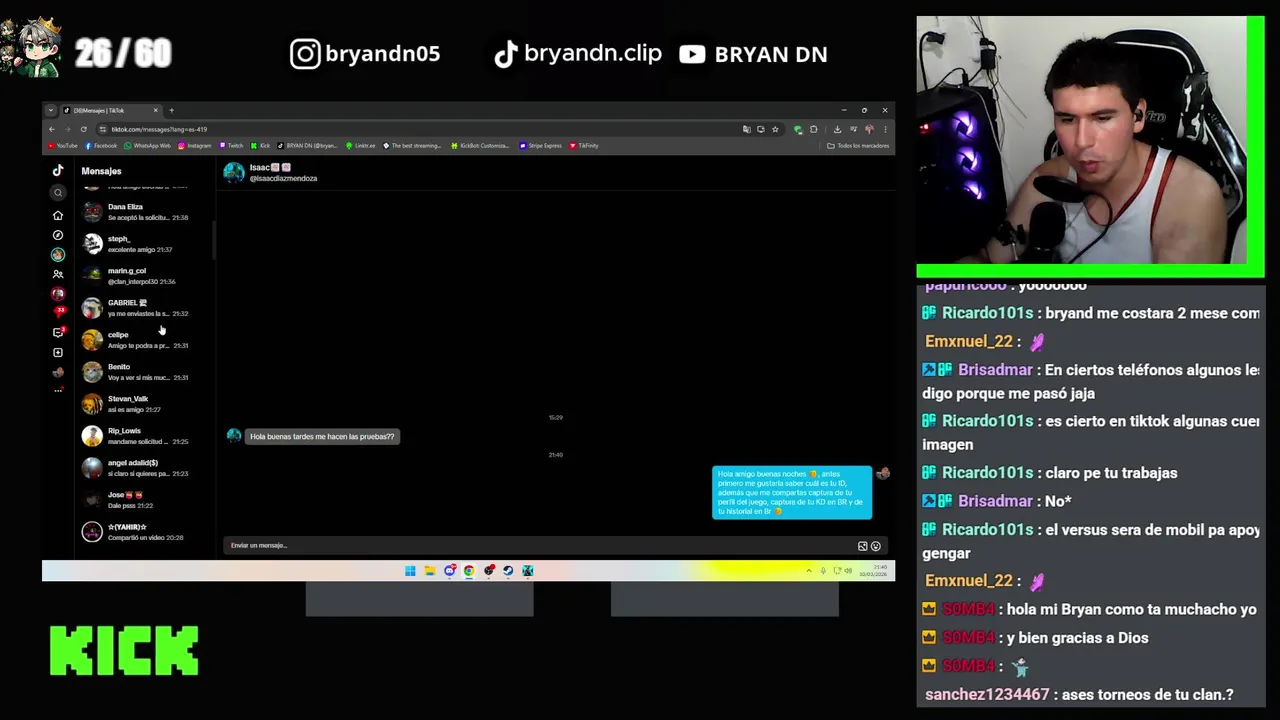Open the Chrome Downloads icon
This screenshot has height=720, width=1280.
click(x=838, y=129)
